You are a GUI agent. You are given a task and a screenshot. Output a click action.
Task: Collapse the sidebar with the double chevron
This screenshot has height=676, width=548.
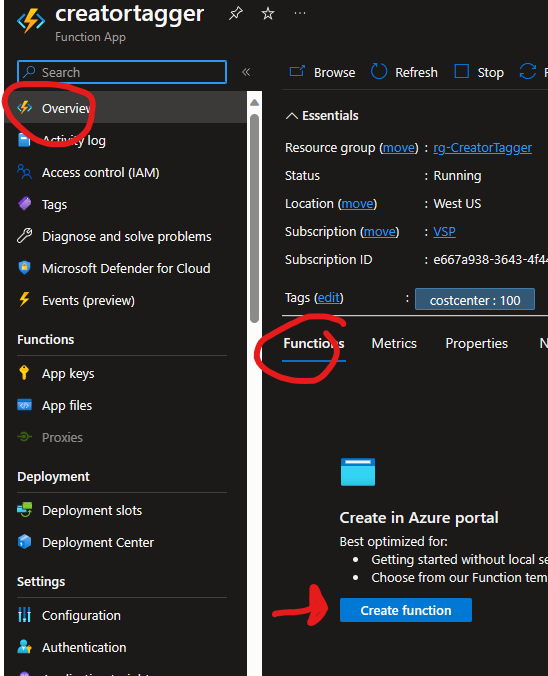coord(246,72)
